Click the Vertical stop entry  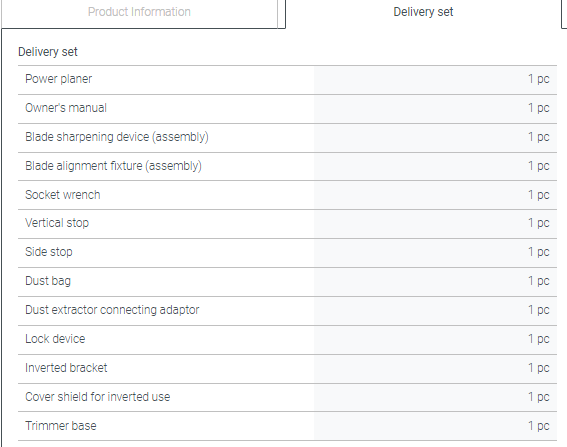tap(57, 223)
